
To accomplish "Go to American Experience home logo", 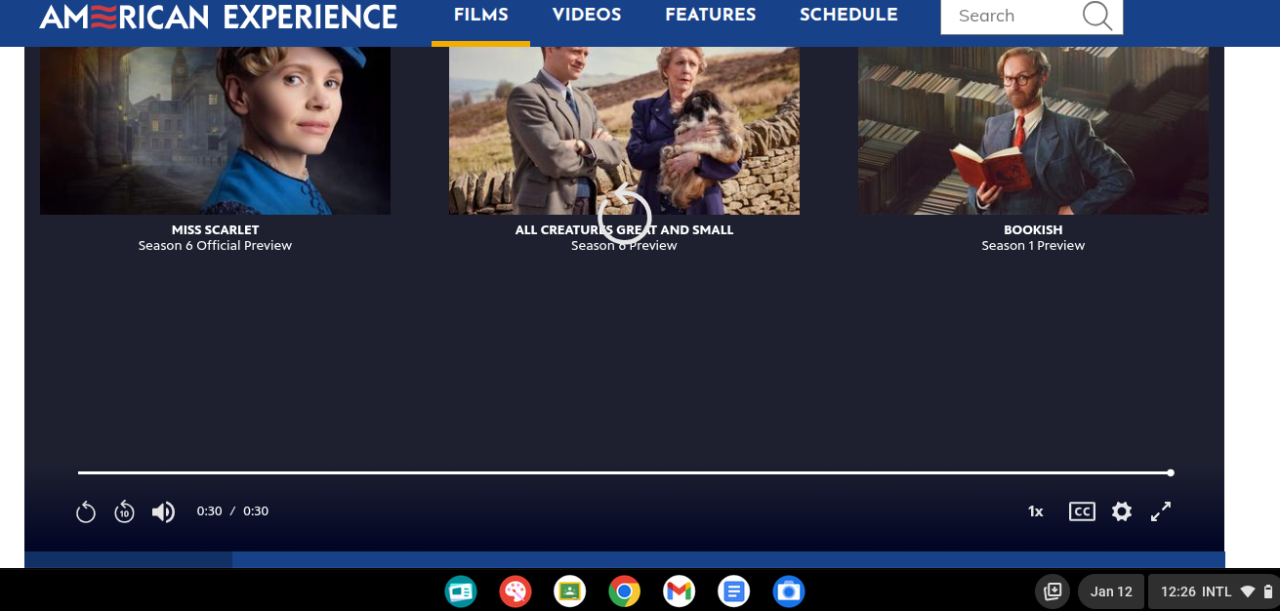I will [x=218, y=17].
